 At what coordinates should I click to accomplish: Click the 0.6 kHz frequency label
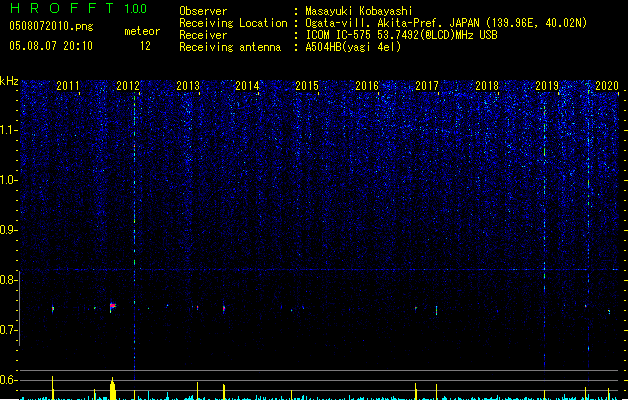point(8,380)
